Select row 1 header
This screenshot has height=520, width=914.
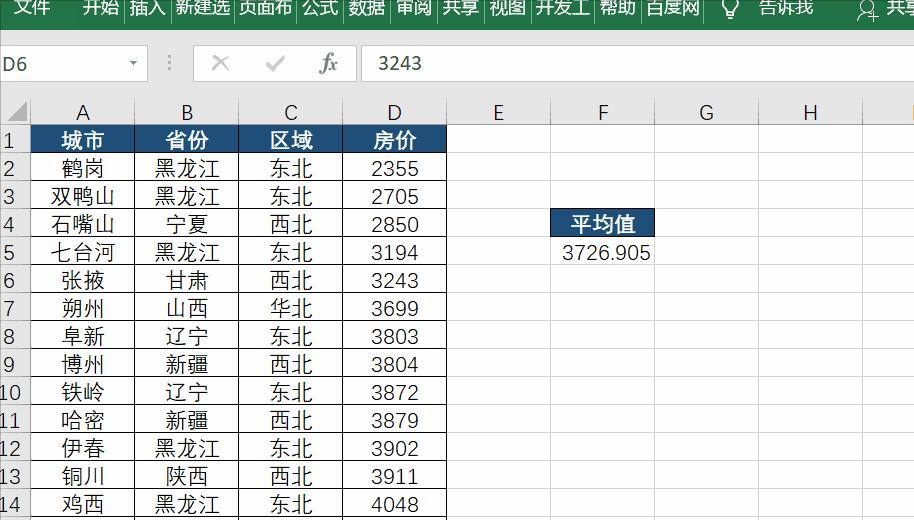click(x=15, y=140)
